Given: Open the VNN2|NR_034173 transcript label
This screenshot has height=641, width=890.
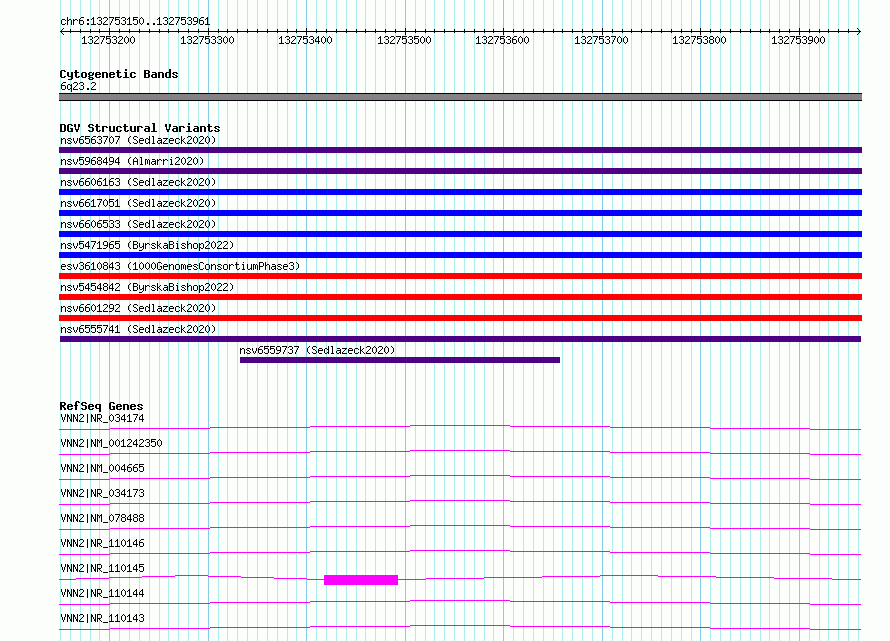Looking at the screenshot, I should pyautogui.click(x=102, y=493).
